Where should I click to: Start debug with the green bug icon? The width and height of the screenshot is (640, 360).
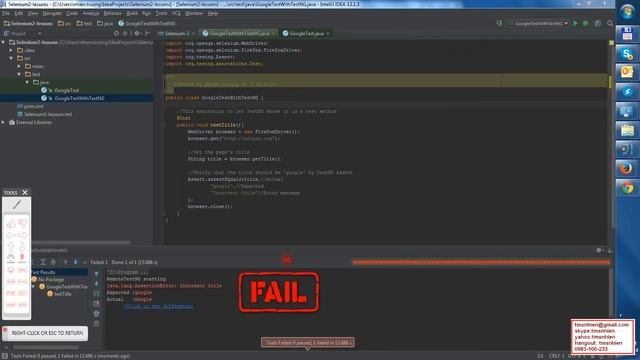pyautogui.click(x=585, y=23)
